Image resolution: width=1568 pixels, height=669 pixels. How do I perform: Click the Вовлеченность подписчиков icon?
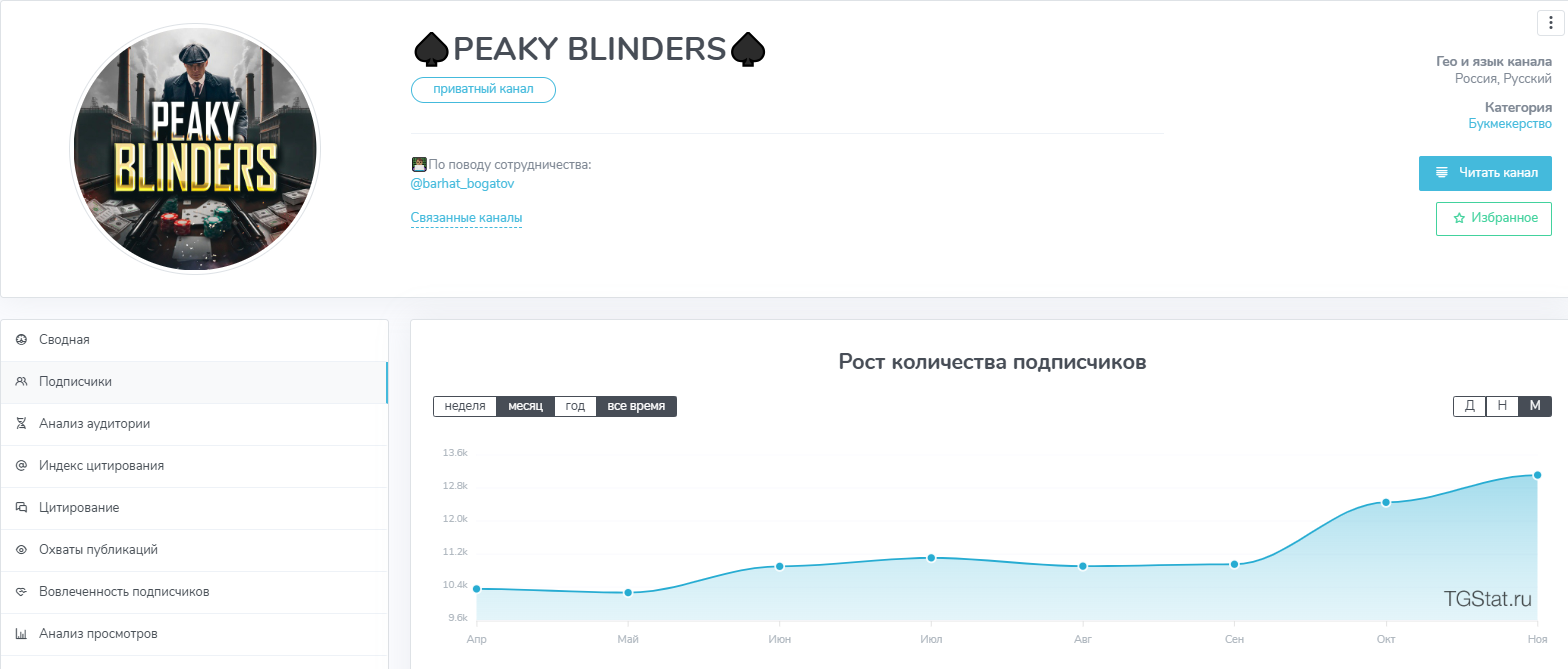pyautogui.click(x=21, y=592)
